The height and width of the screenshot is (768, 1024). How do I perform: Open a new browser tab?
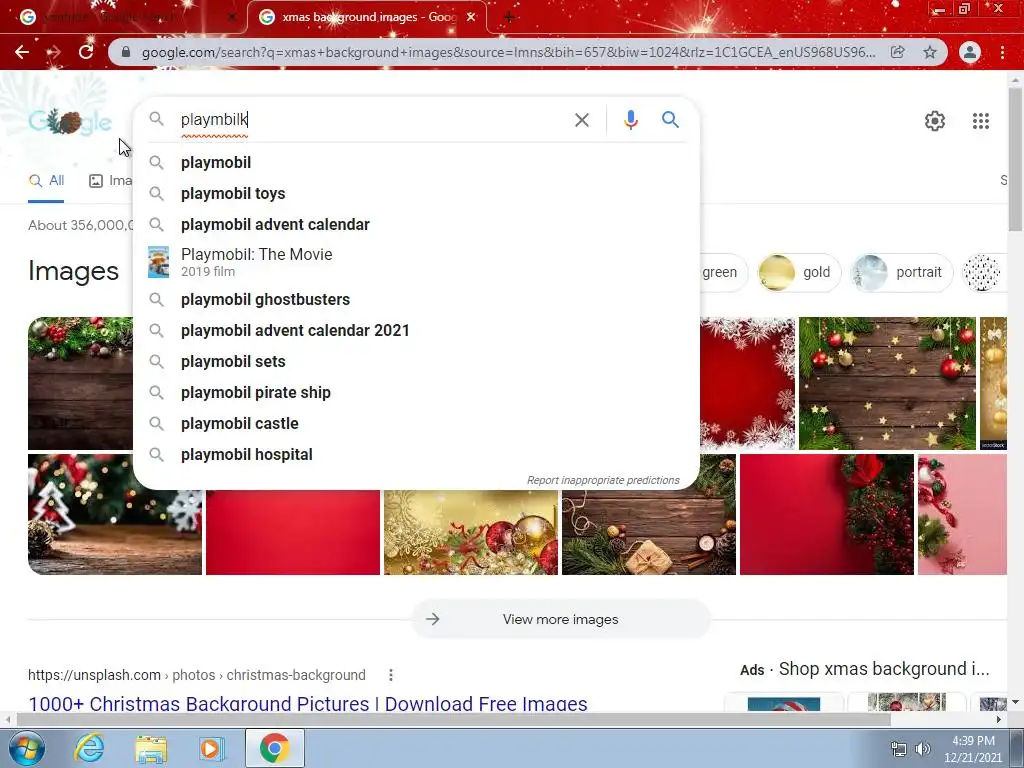[x=509, y=17]
